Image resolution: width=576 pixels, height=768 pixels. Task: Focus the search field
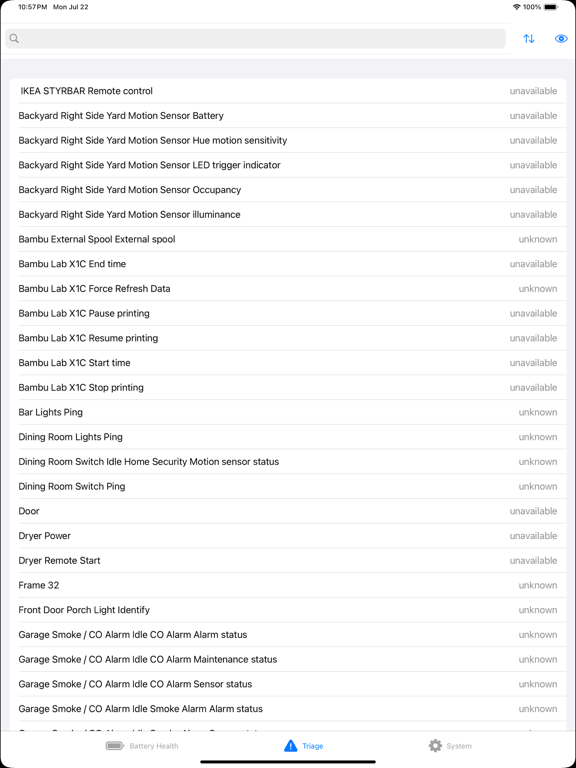click(255, 39)
